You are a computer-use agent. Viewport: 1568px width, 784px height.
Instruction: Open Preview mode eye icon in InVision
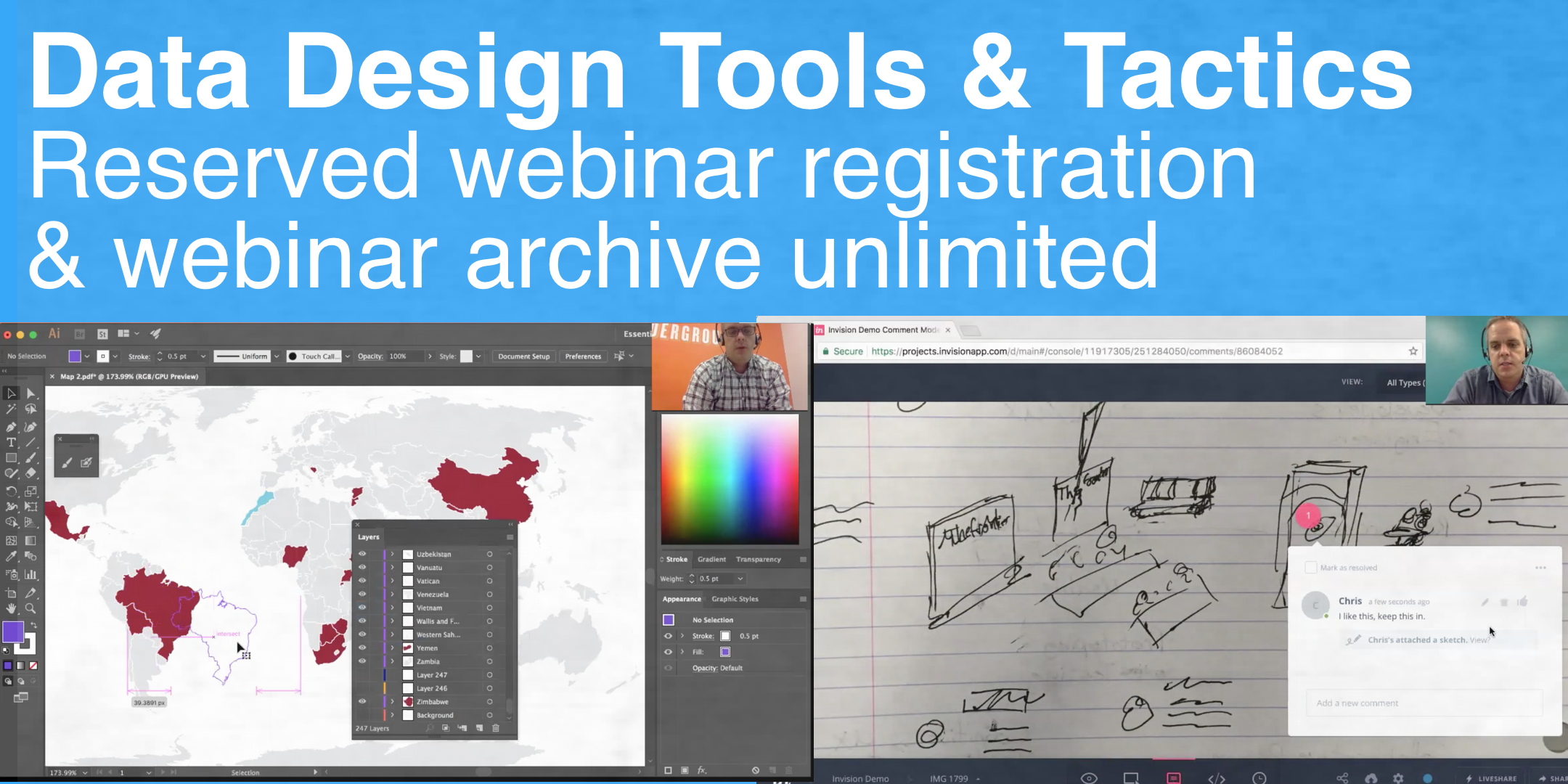[1089, 778]
